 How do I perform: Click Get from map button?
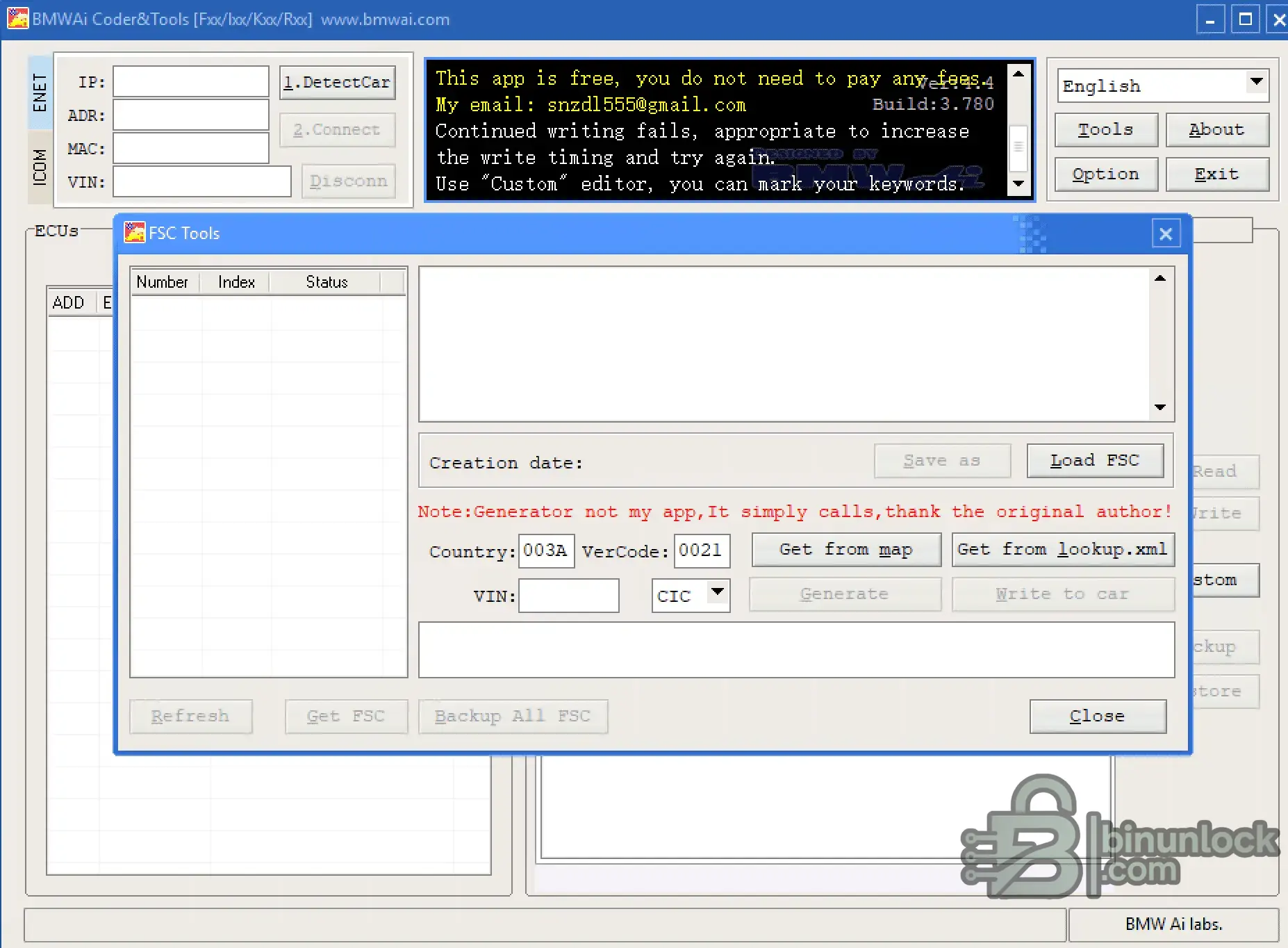click(x=846, y=550)
